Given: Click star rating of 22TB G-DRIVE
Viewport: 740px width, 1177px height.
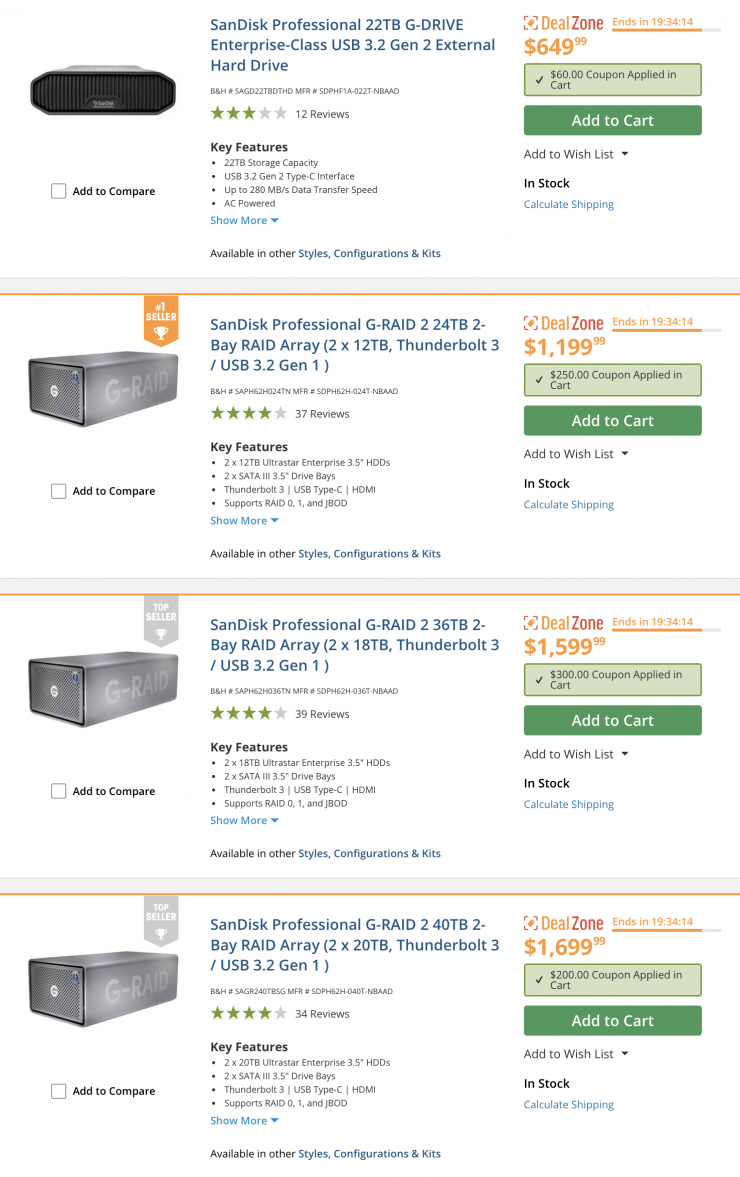Looking at the screenshot, I should [x=248, y=114].
